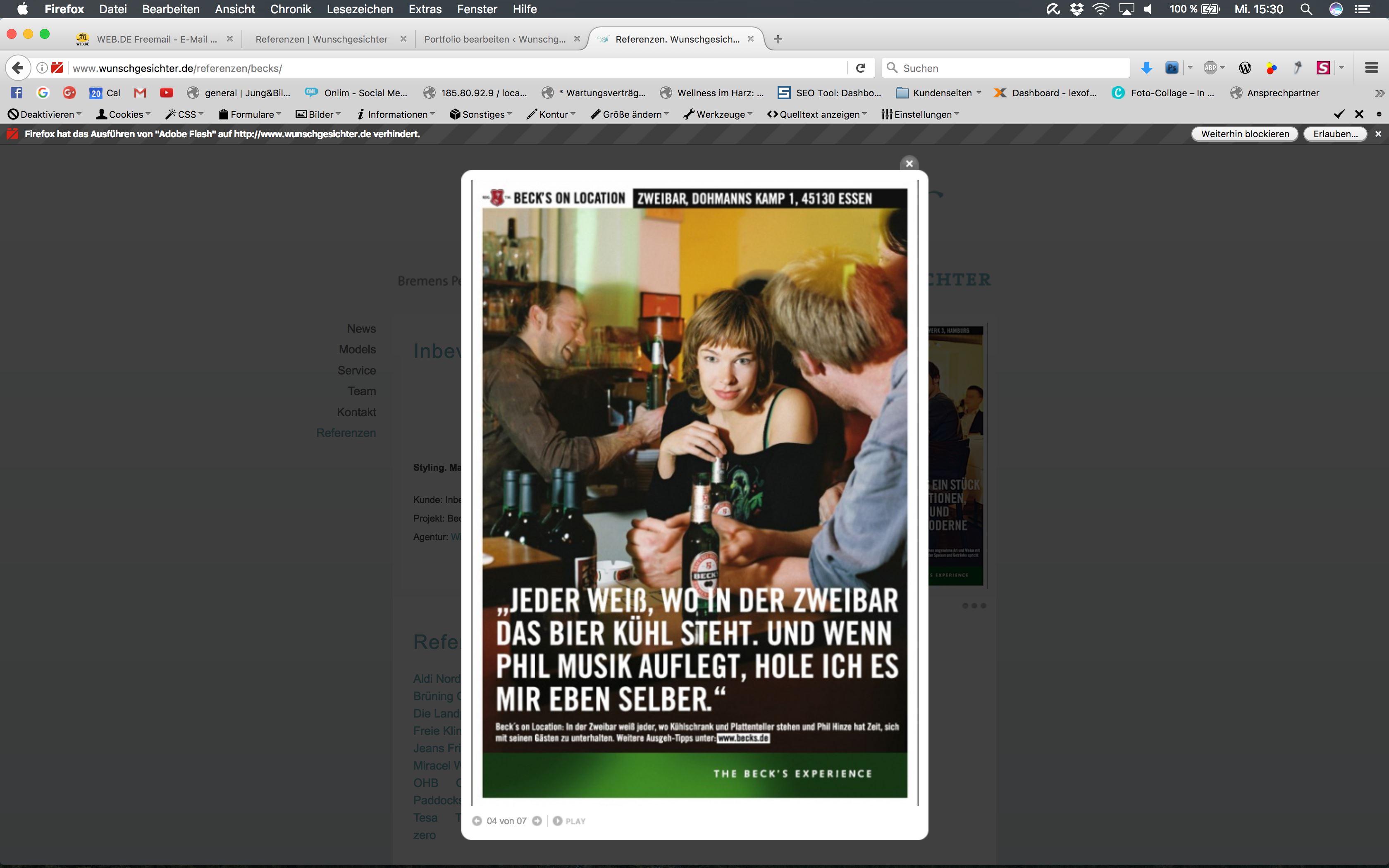Viewport: 1389px width, 868px height.
Task: Click the S extension icon in toolbar
Action: pyautogui.click(x=1322, y=68)
